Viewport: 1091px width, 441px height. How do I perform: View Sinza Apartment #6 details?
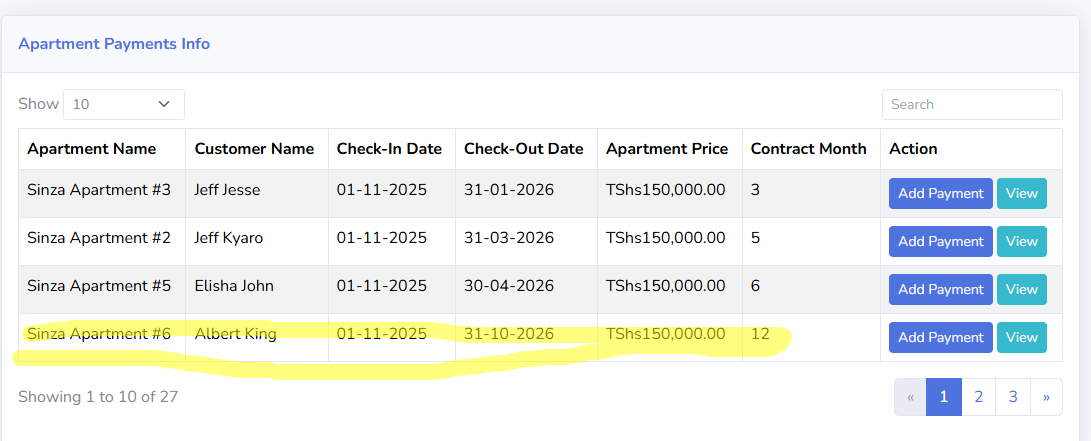coord(1021,337)
